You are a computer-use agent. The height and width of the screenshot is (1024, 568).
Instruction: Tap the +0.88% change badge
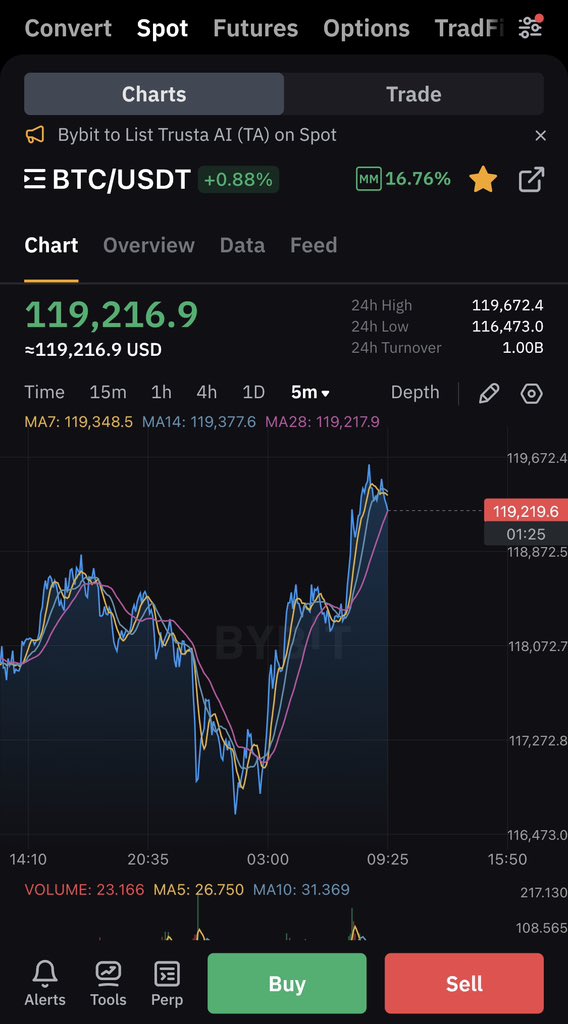pos(238,179)
